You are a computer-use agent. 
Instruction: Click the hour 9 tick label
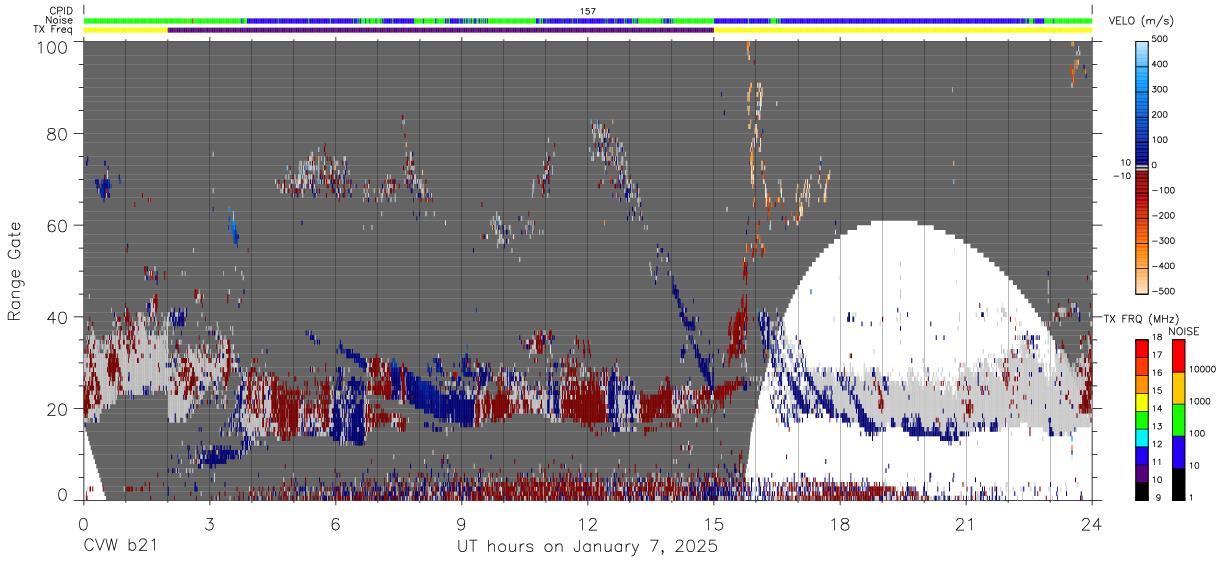coord(461,524)
